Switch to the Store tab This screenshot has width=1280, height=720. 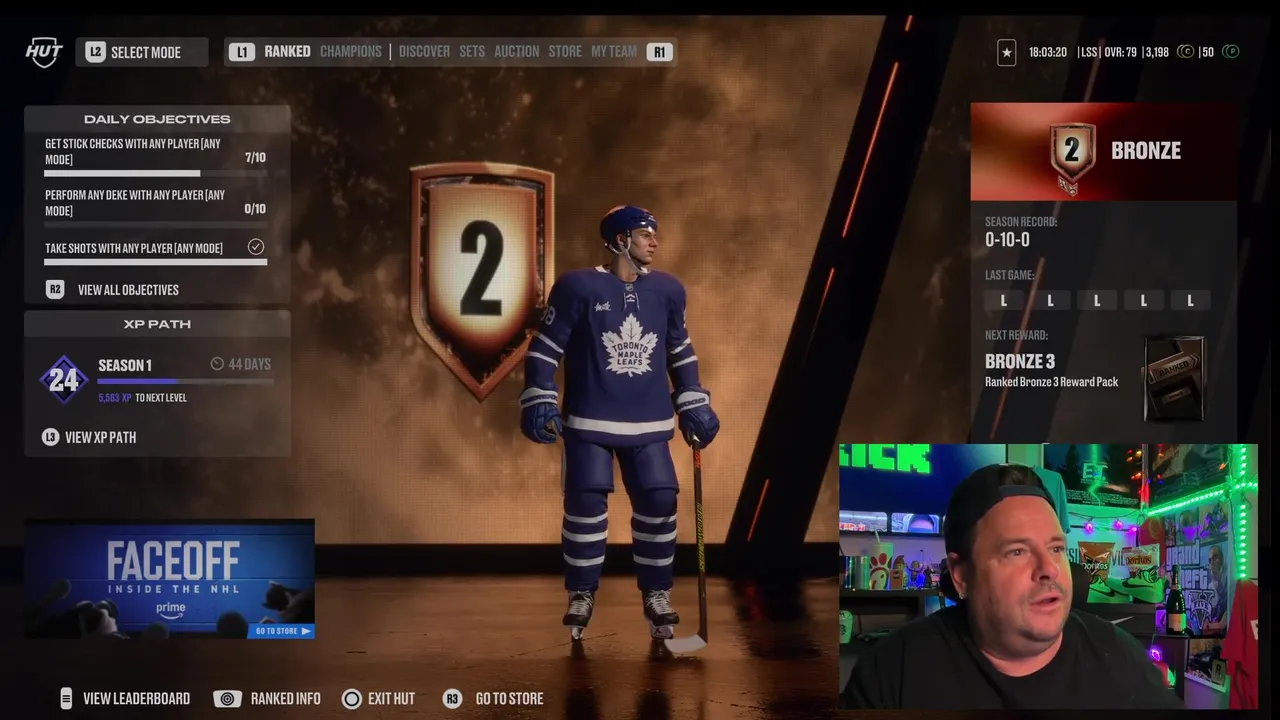(565, 51)
